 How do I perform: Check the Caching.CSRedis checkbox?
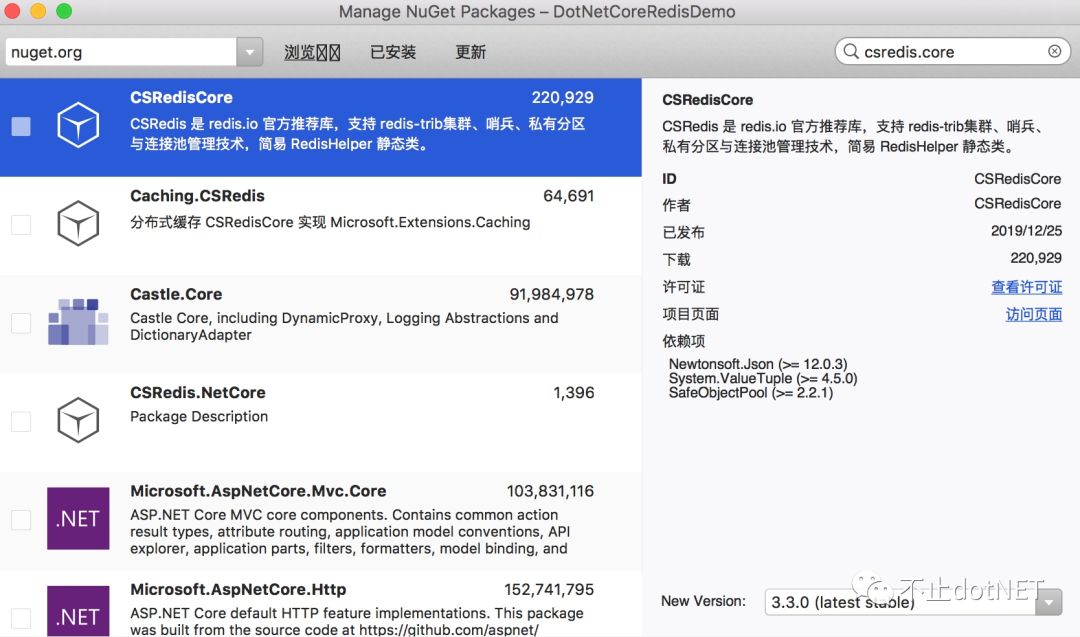click(x=21, y=225)
